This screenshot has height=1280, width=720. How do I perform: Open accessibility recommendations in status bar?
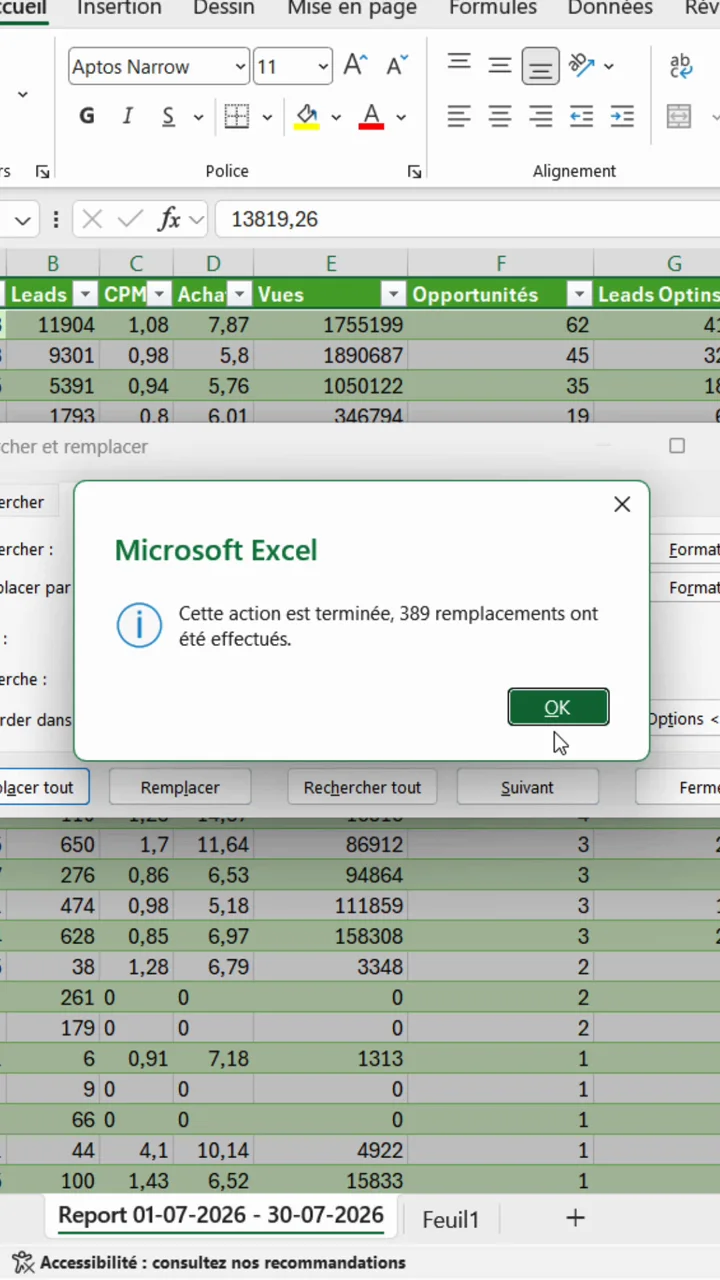tap(209, 1263)
